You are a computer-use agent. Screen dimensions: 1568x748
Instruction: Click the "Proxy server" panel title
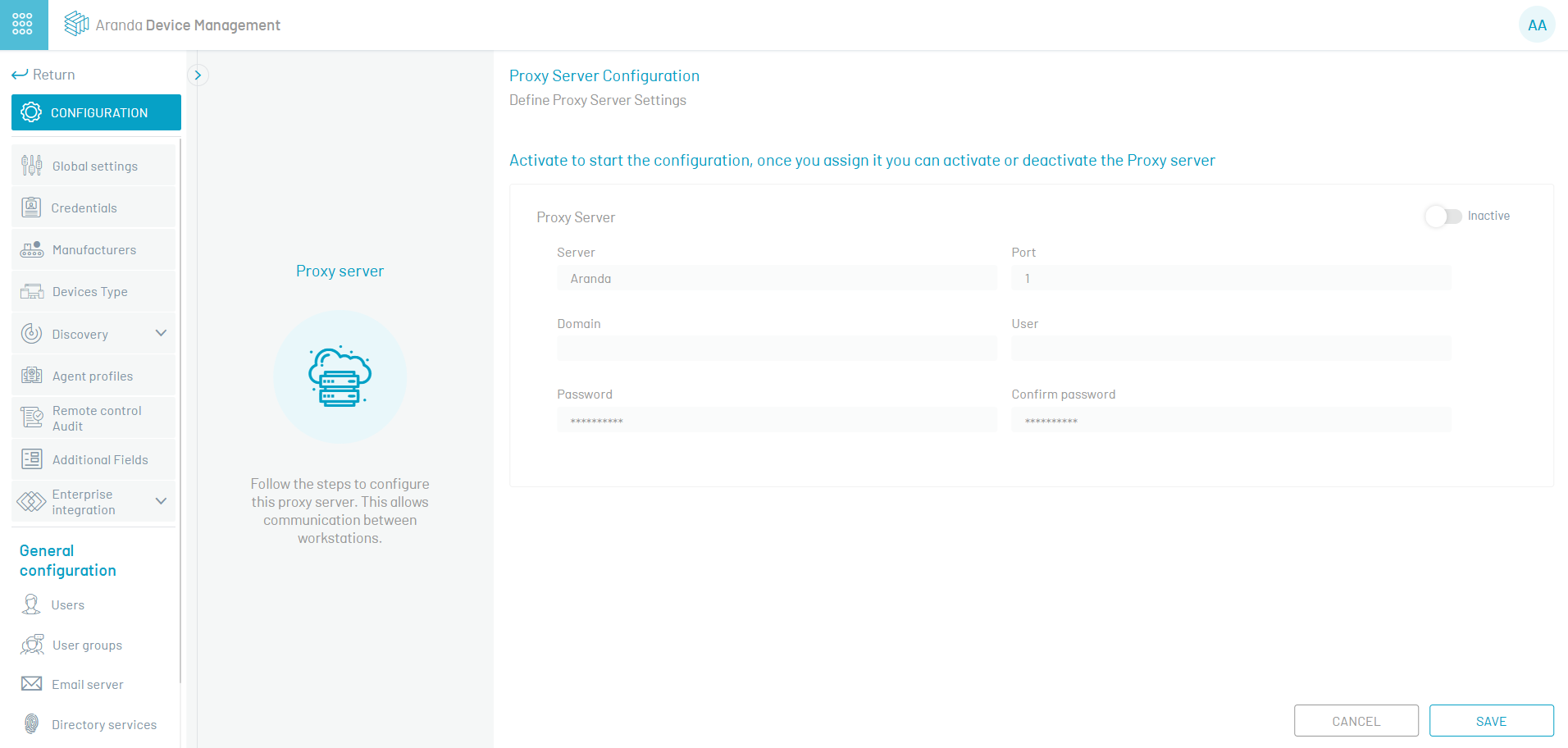[x=340, y=271]
